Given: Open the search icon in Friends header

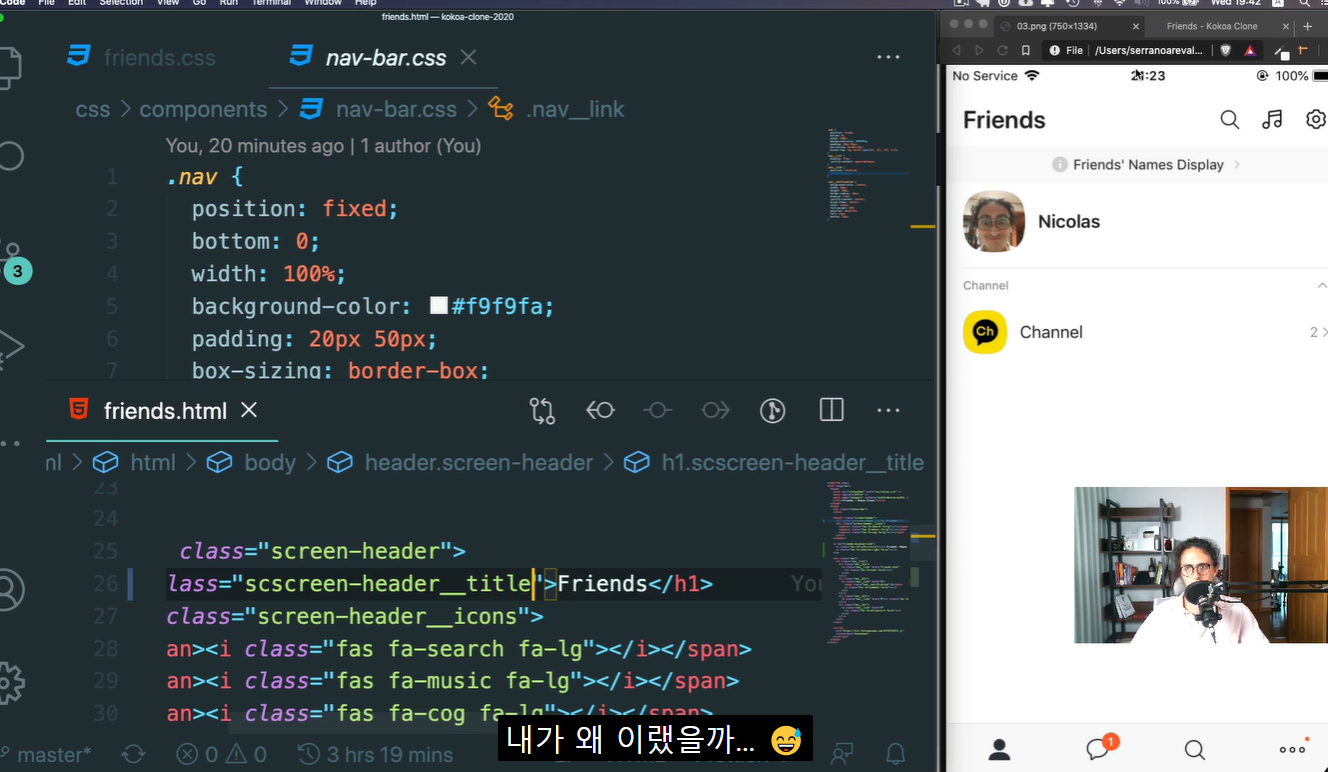Looking at the screenshot, I should [1230, 120].
